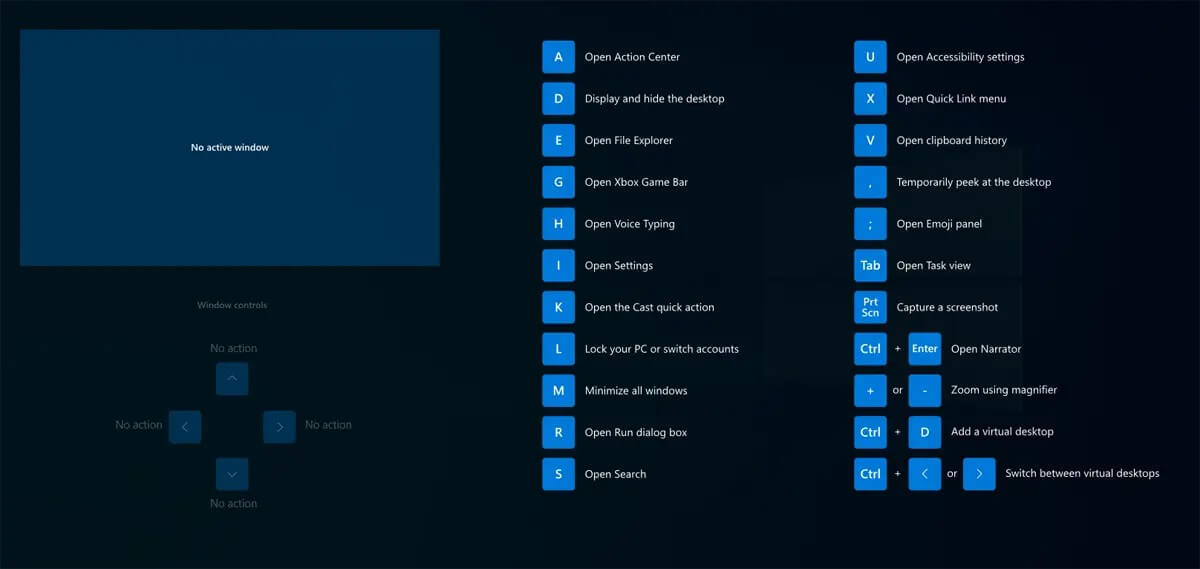
Task: Select the comma key to peek at desktop
Action: (870, 182)
